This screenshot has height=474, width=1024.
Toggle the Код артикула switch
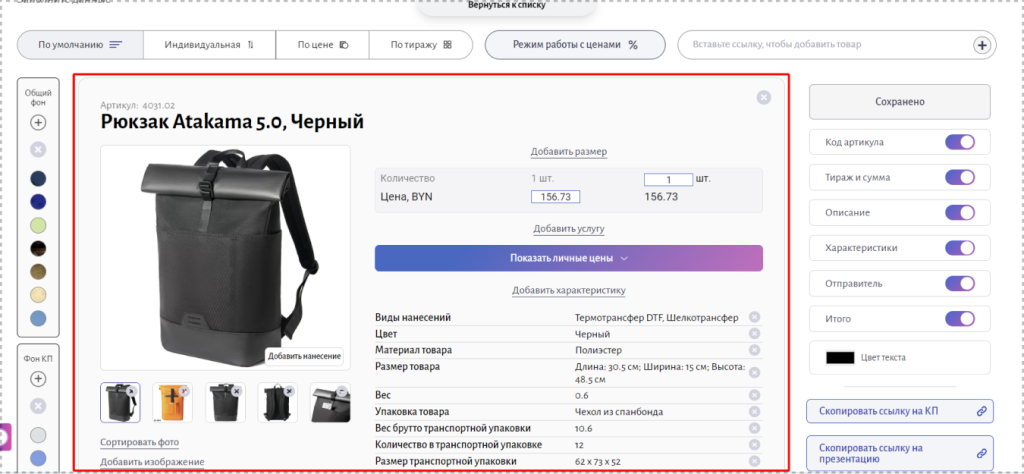click(x=959, y=142)
